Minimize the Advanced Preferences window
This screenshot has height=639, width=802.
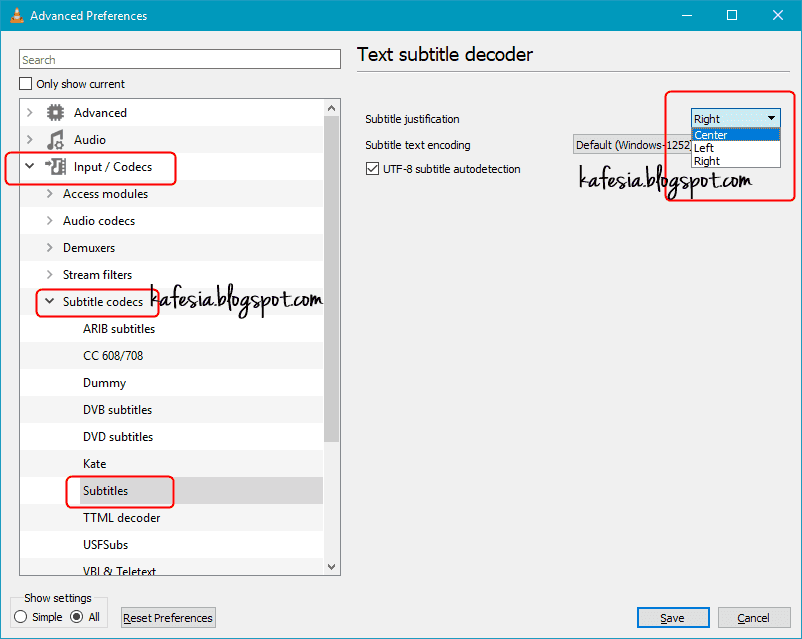click(x=687, y=15)
